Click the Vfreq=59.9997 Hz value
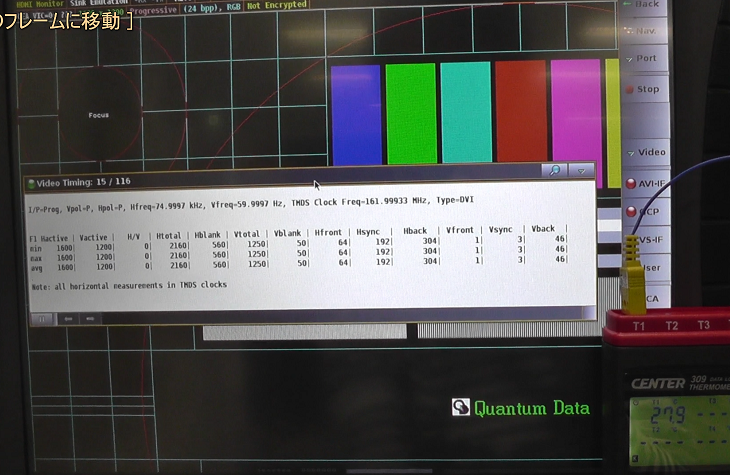The height and width of the screenshot is (475, 730). click(x=248, y=204)
